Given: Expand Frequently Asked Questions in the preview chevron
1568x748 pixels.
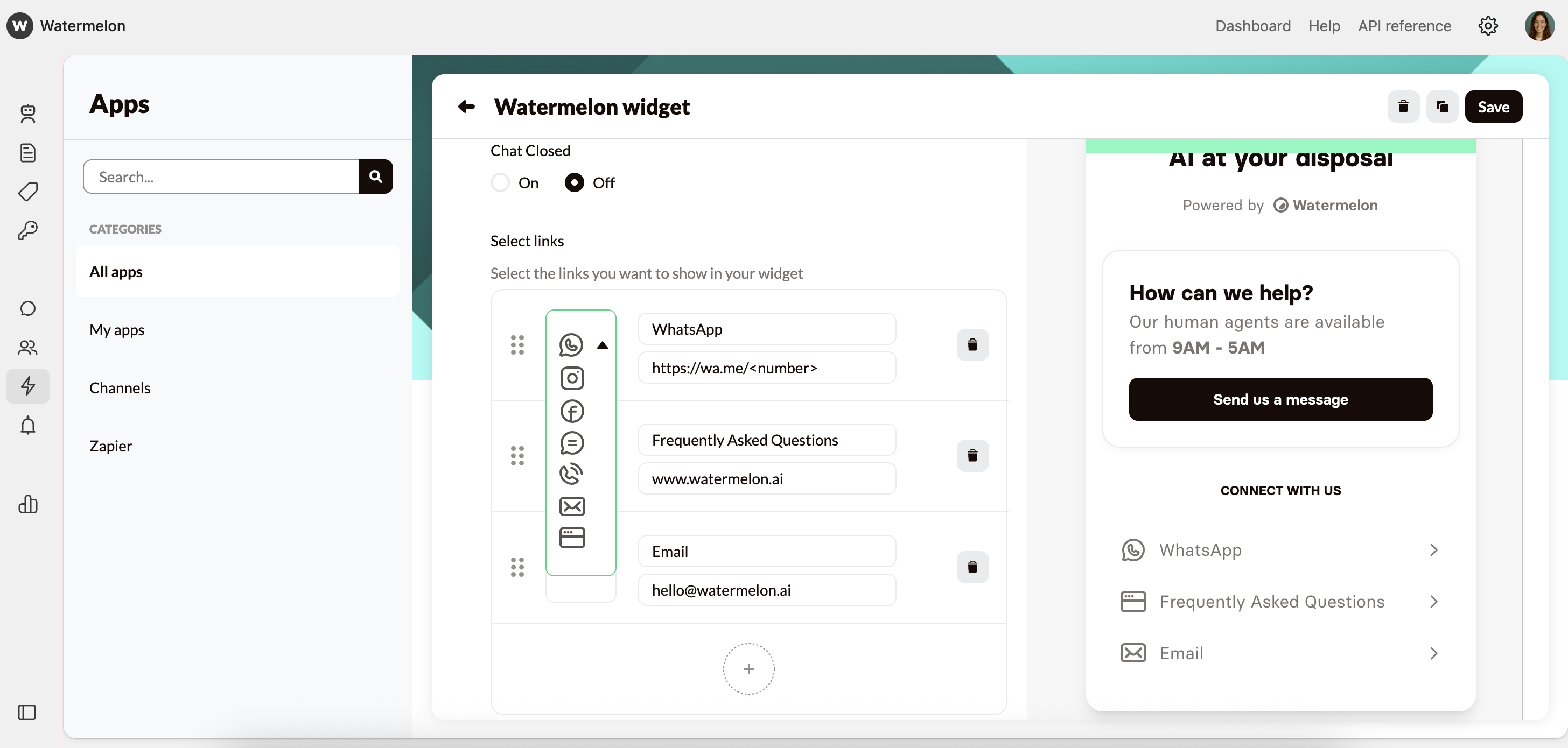Looking at the screenshot, I should coord(1434,602).
